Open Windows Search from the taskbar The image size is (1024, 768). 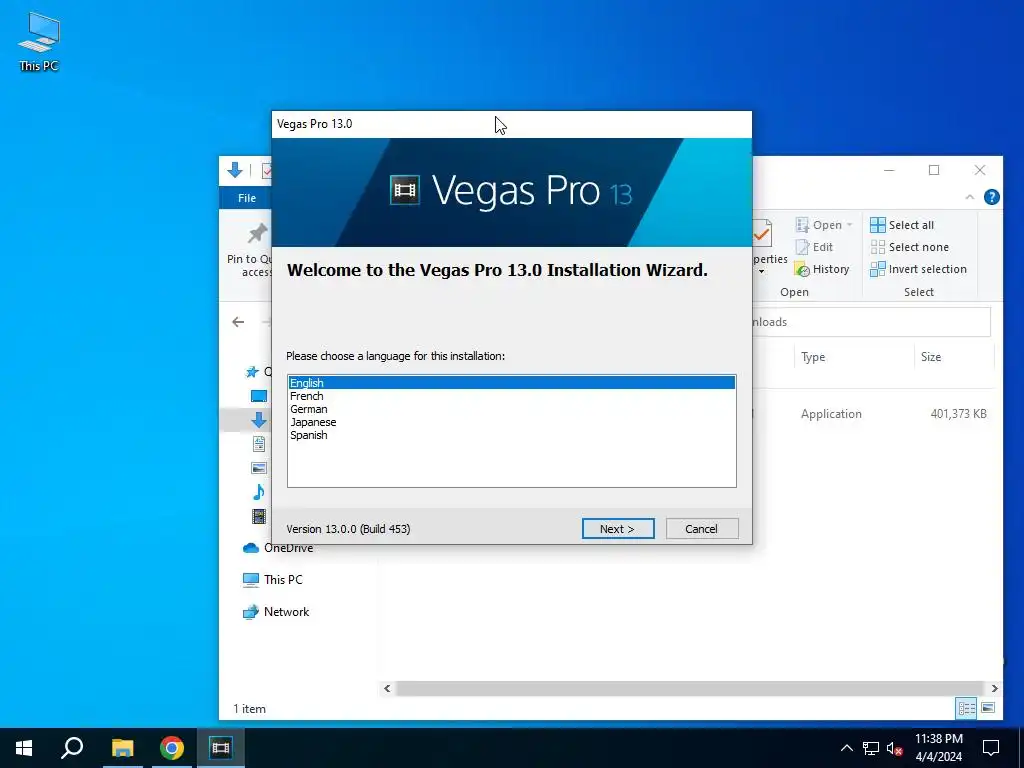click(x=72, y=748)
